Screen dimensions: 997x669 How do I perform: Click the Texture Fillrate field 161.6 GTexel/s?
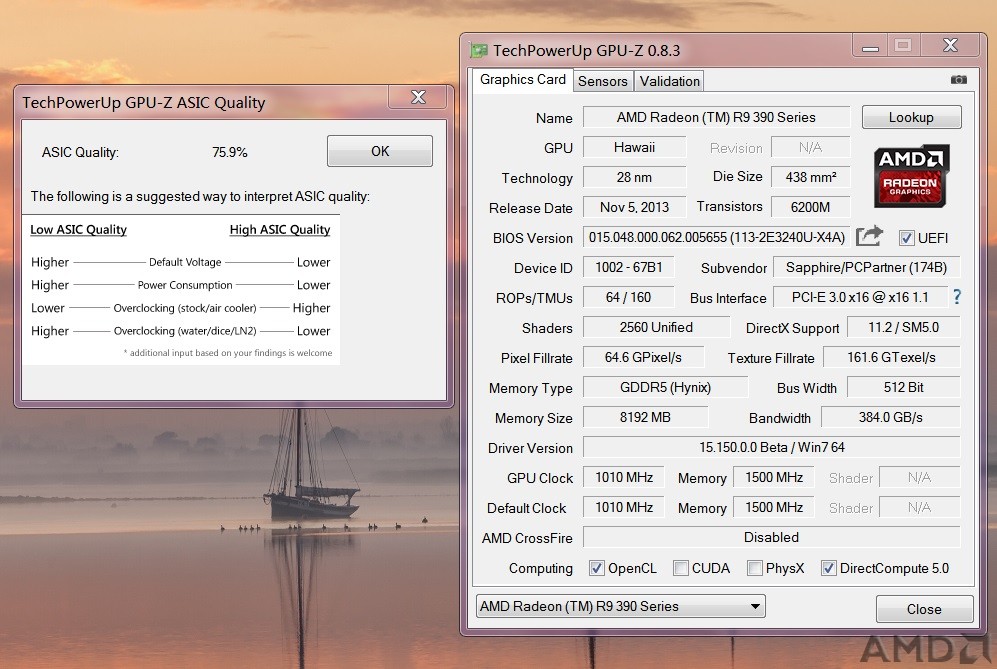(x=891, y=357)
